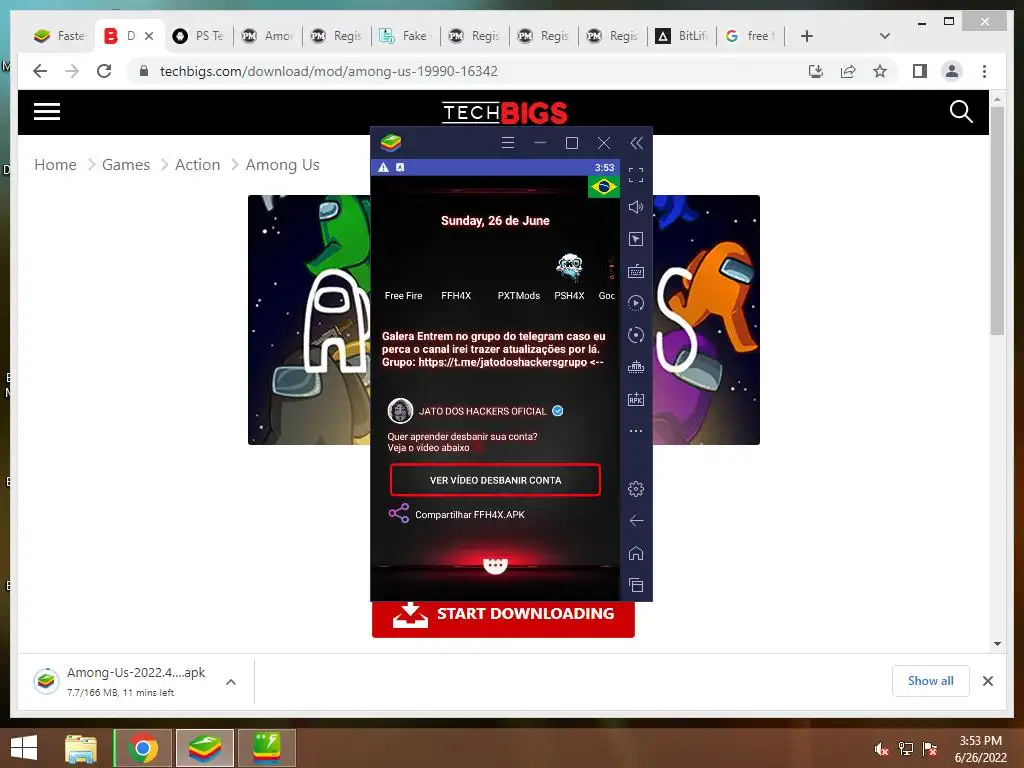Click Games breadcrumb link
The width and height of the screenshot is (1024, 768).
(x=126, y=165)
